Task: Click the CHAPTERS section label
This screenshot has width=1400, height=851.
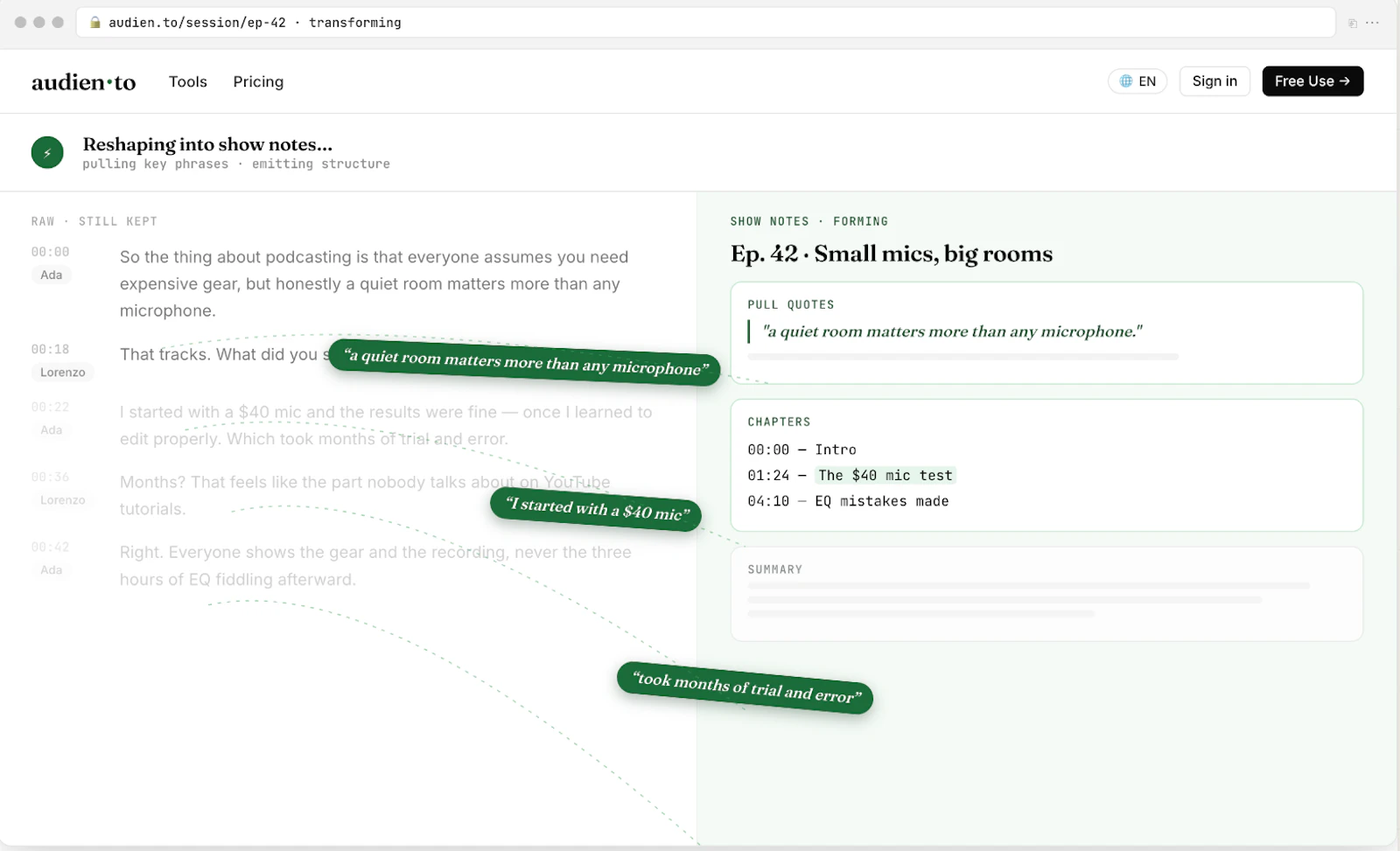Action: [x=779, y=422]
